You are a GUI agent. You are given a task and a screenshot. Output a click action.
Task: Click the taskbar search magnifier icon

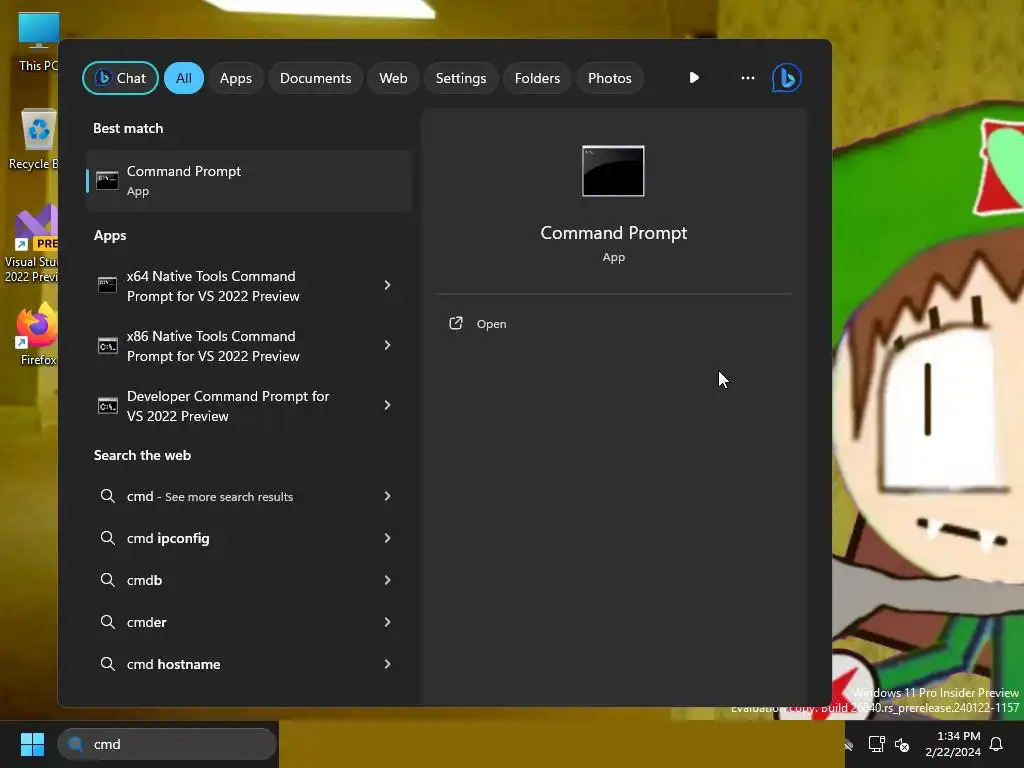pyautogui.click(x=76, y=744)
